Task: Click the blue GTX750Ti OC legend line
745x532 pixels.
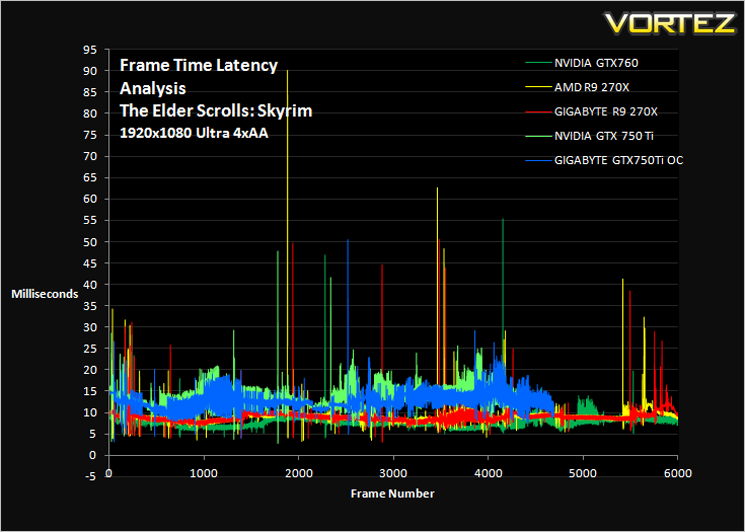Action: [538, 161]
